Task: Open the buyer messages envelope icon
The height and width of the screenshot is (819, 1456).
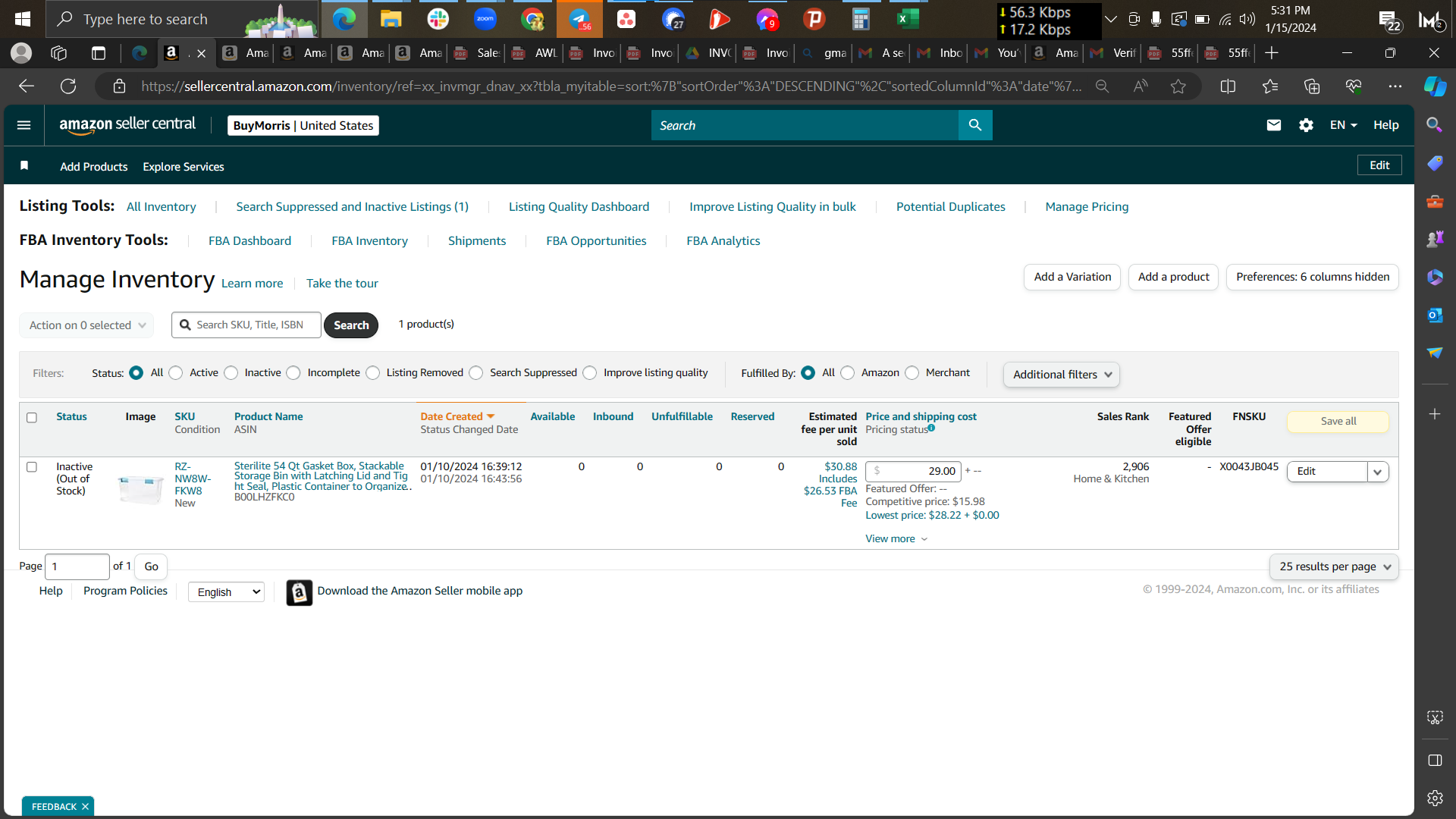Action: pyautogui.click(x=1274, y=125)
